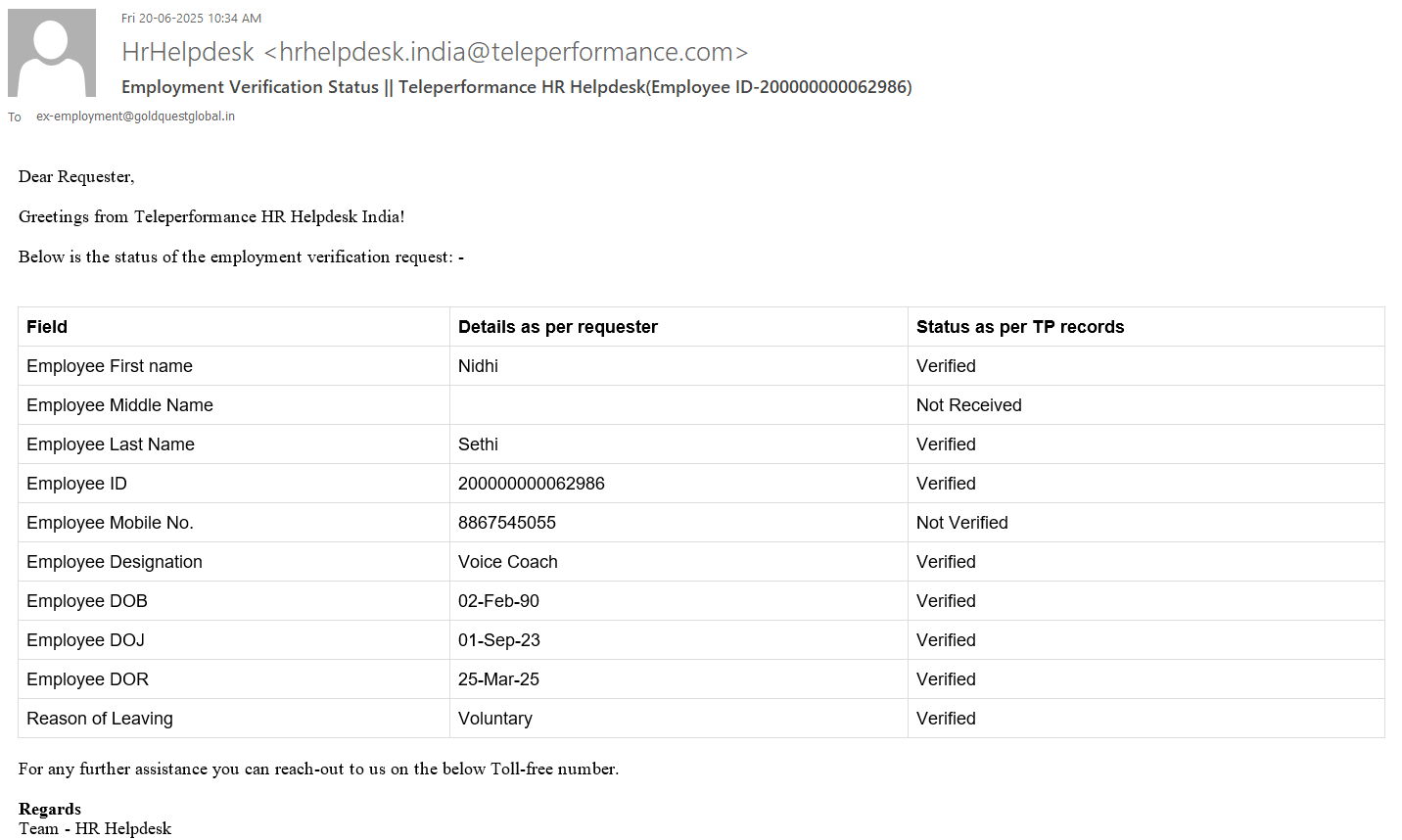Click the "Not Received" middle name status

(x=968, y=405)
